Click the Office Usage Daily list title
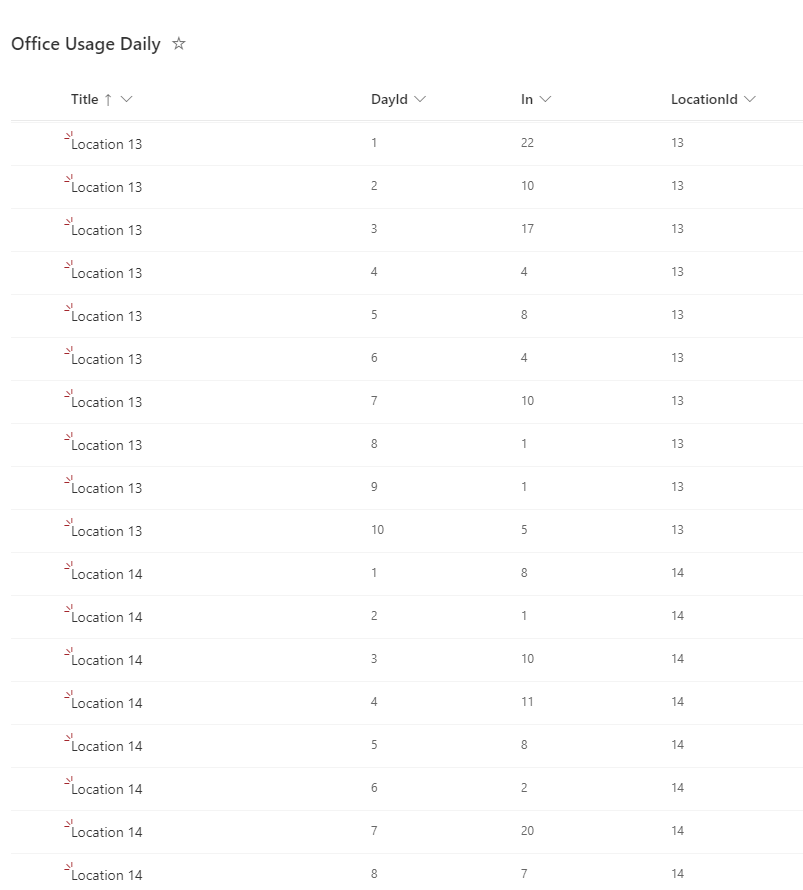803x890 pixels. point(86,44)
